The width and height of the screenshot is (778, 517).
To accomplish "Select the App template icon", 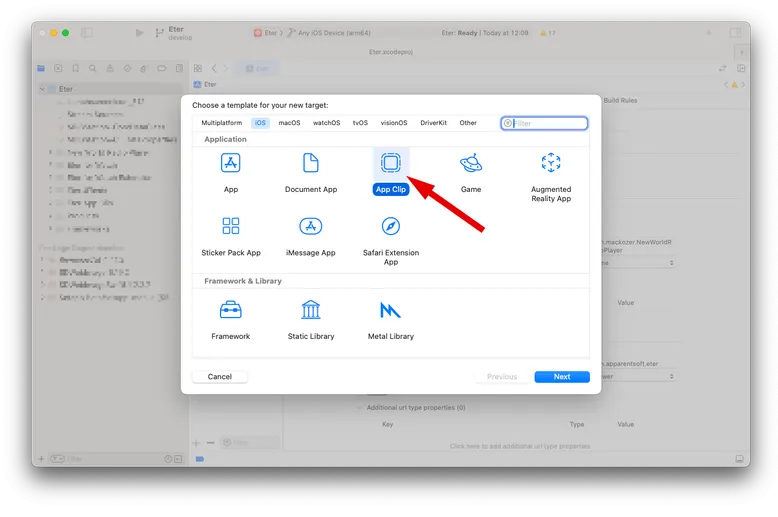I will [x=230, y=163].
